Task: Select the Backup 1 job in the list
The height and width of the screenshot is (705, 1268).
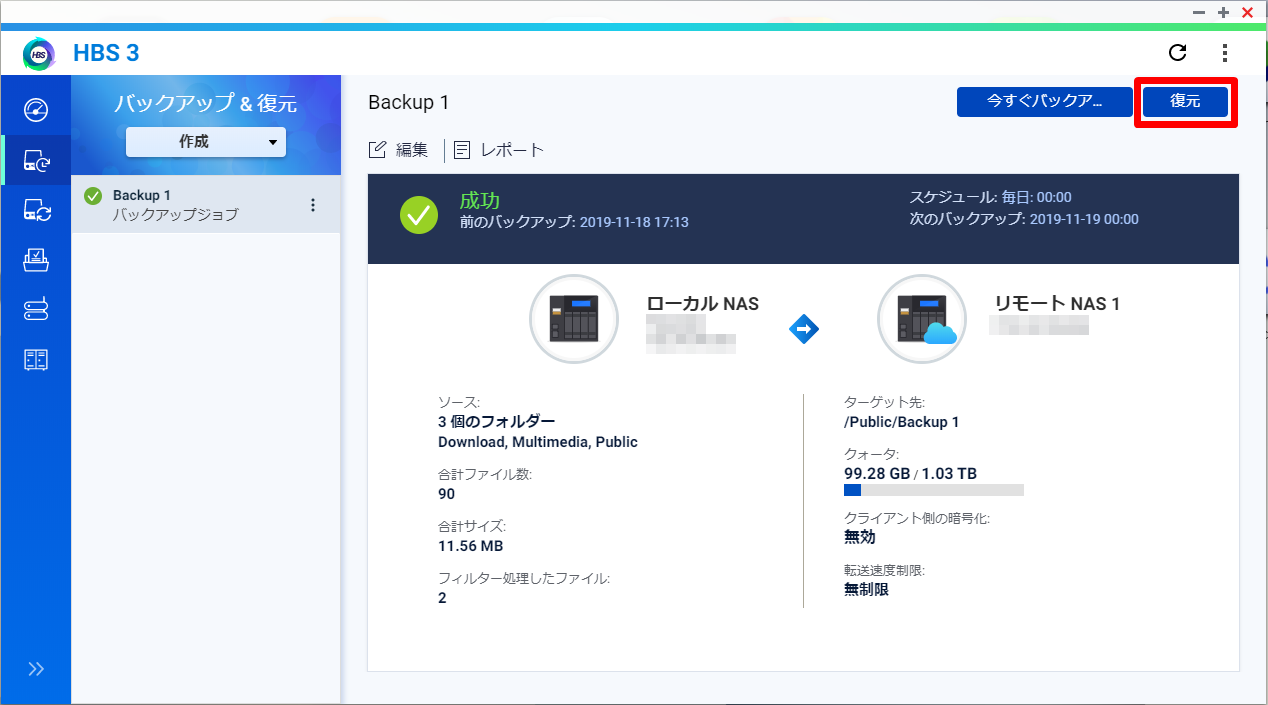Action: (206, 205)
